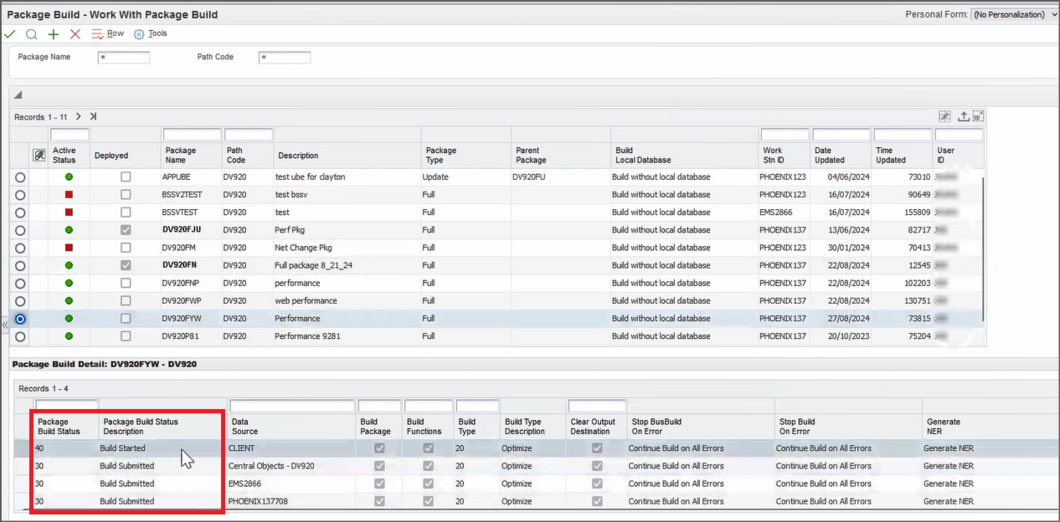Screen dimensions: 1060x522
Task: Open the Row menu
Action: pos(116,34)
